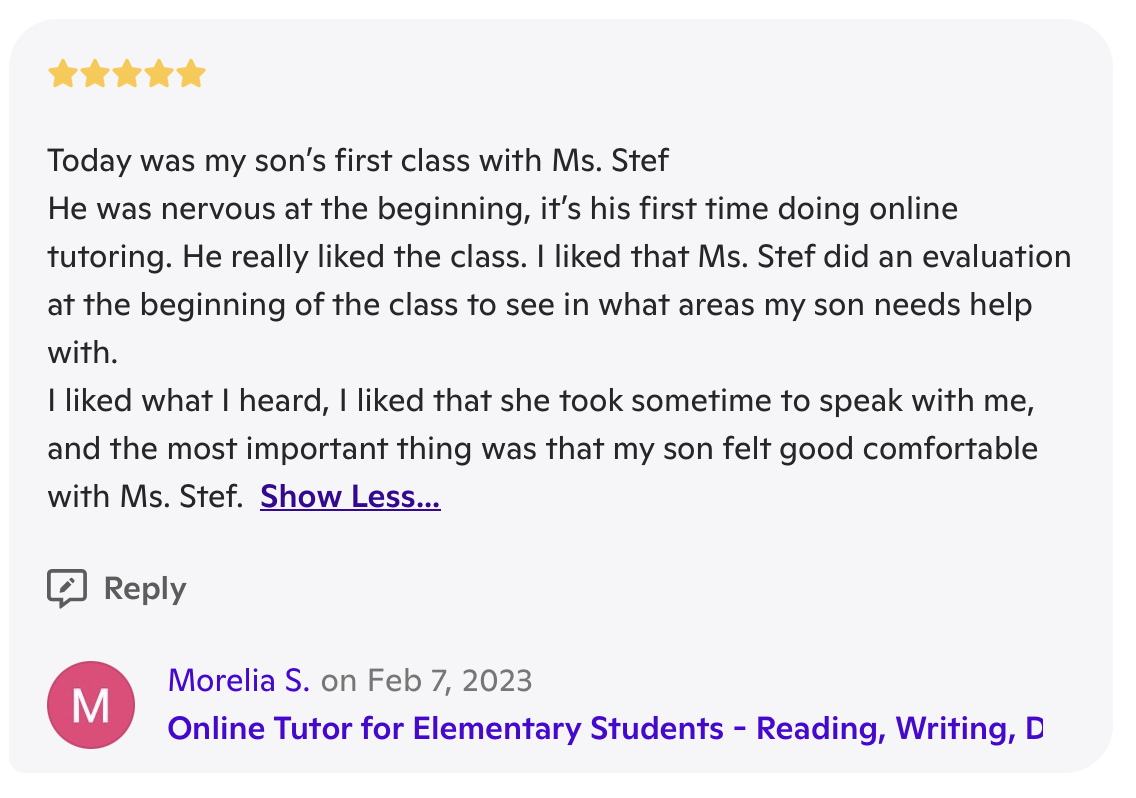Open the Online Tutor for Elementary Students listing
The width and height of the screenshot is (1136, 798).
tap(605, 728)
